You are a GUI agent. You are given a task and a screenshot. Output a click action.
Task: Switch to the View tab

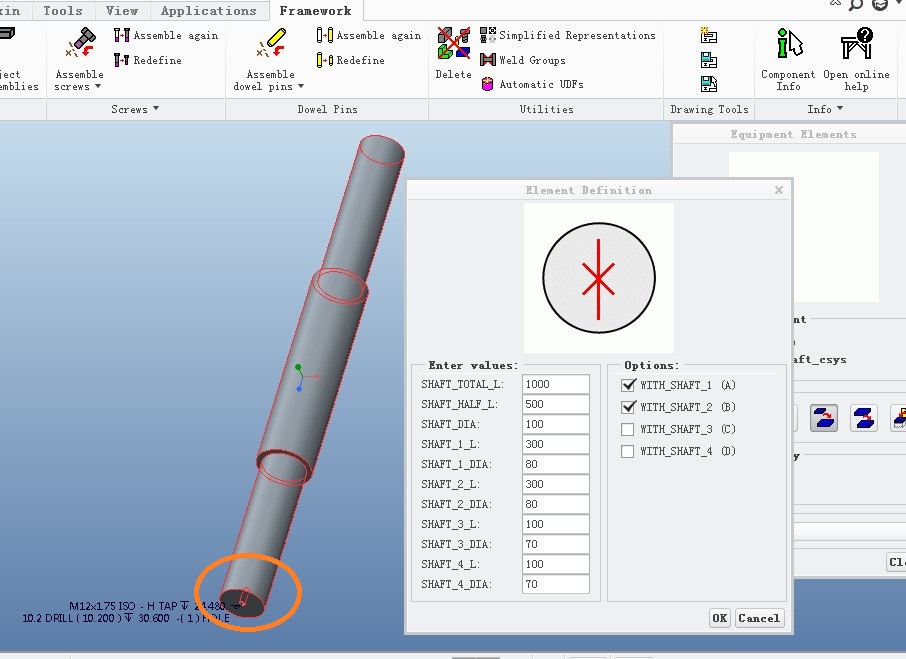tap(122, 10)
